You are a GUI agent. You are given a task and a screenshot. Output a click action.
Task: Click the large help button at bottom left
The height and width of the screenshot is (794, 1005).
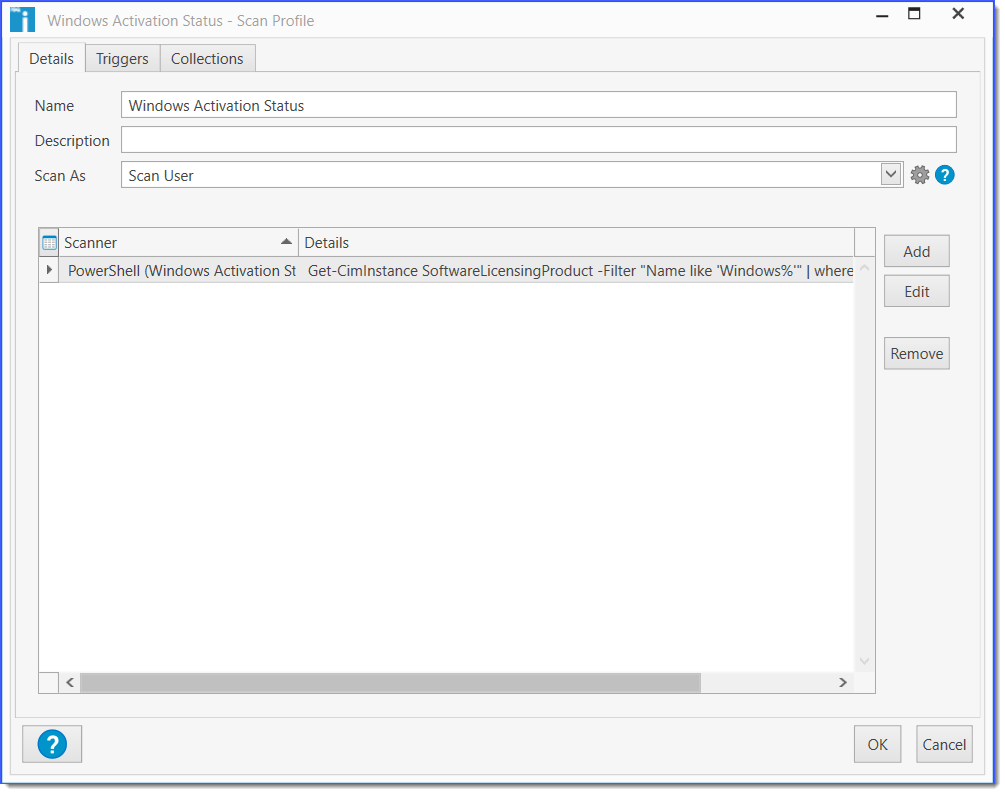(x=52, y=744)
